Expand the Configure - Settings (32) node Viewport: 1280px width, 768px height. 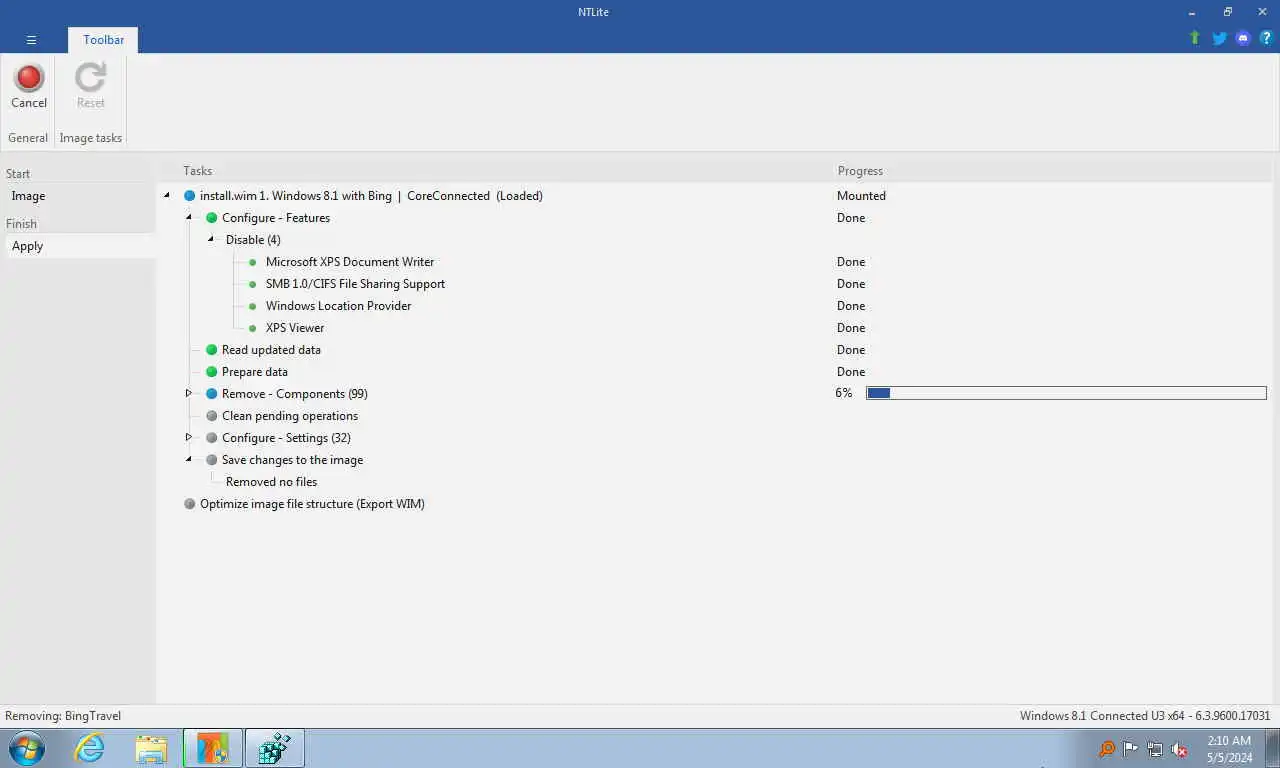pos(189,438)
